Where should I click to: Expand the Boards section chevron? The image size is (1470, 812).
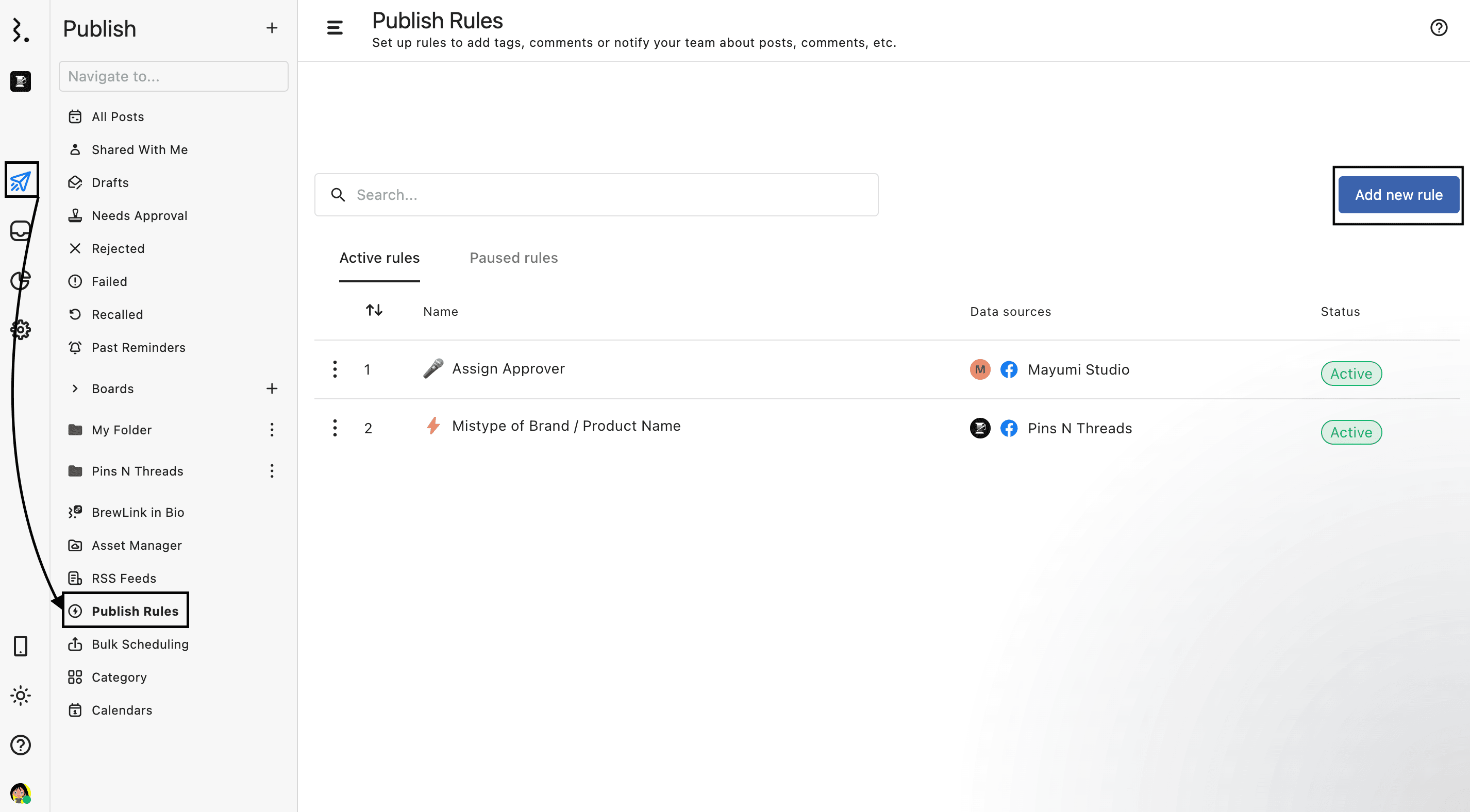[75, 388]
